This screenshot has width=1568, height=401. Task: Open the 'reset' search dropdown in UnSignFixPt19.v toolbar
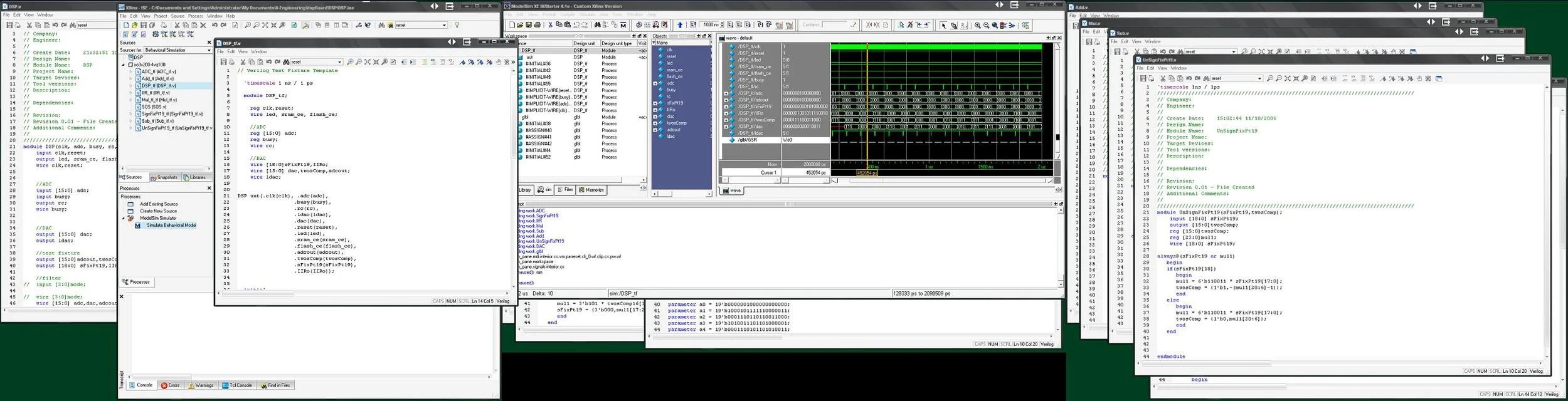click(x=1259, y=78)
